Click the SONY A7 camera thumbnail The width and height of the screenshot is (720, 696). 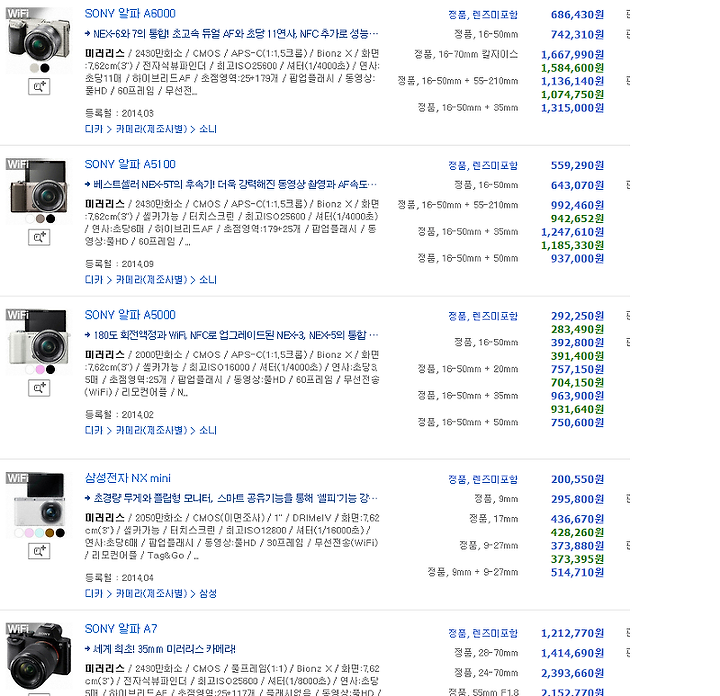pyautogui.click(x=39, y=657)
